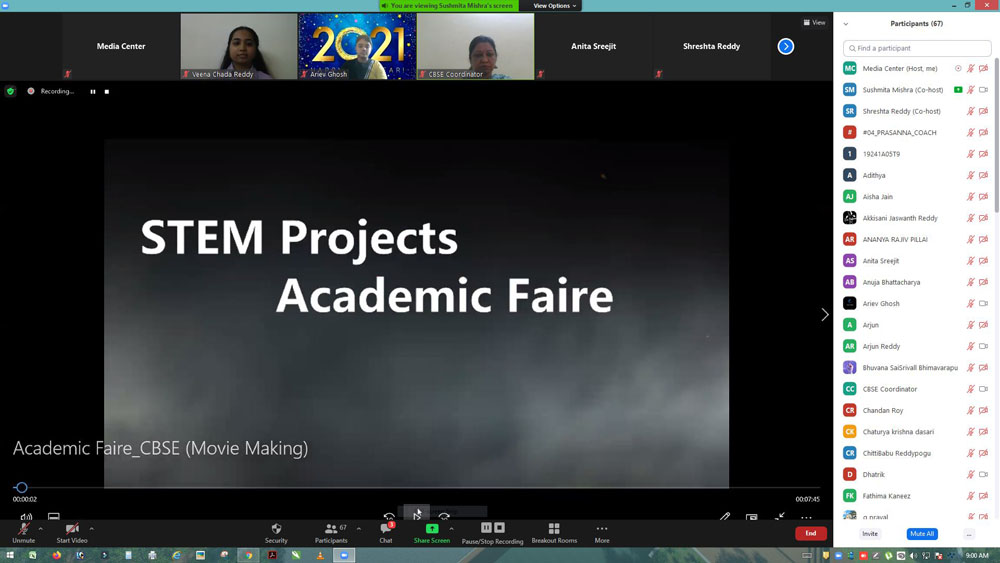Open the More options in meeting toolbar
Screen dimensions: 1000x563
coord(602,532)
